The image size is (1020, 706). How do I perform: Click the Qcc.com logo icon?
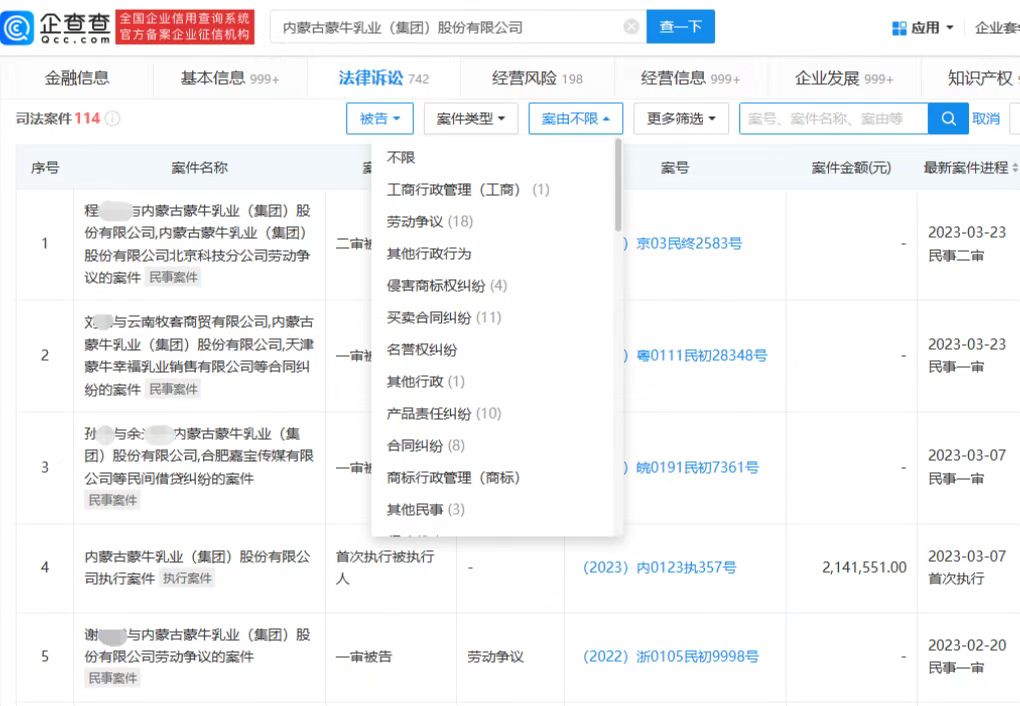click(x=18, y=27)
